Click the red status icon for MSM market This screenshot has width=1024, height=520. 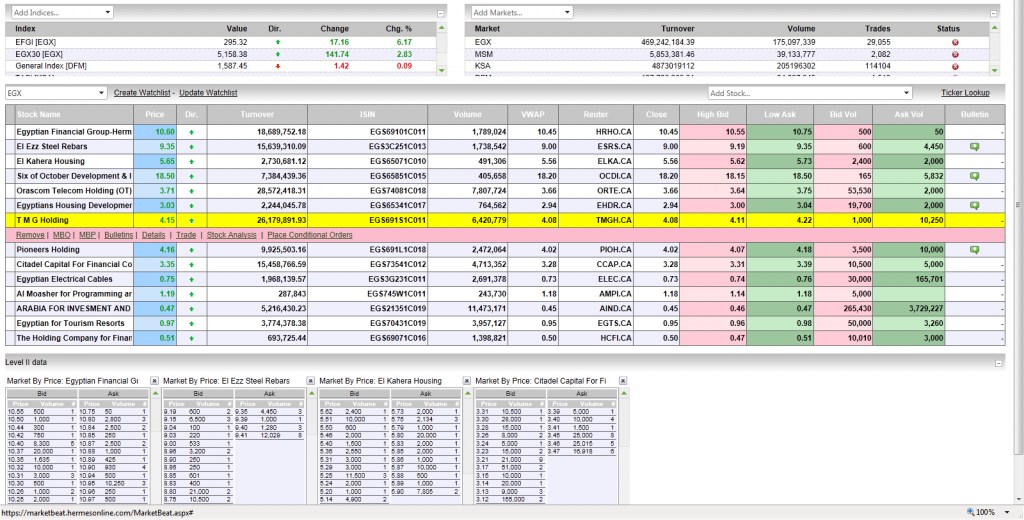tap(955, 54)
